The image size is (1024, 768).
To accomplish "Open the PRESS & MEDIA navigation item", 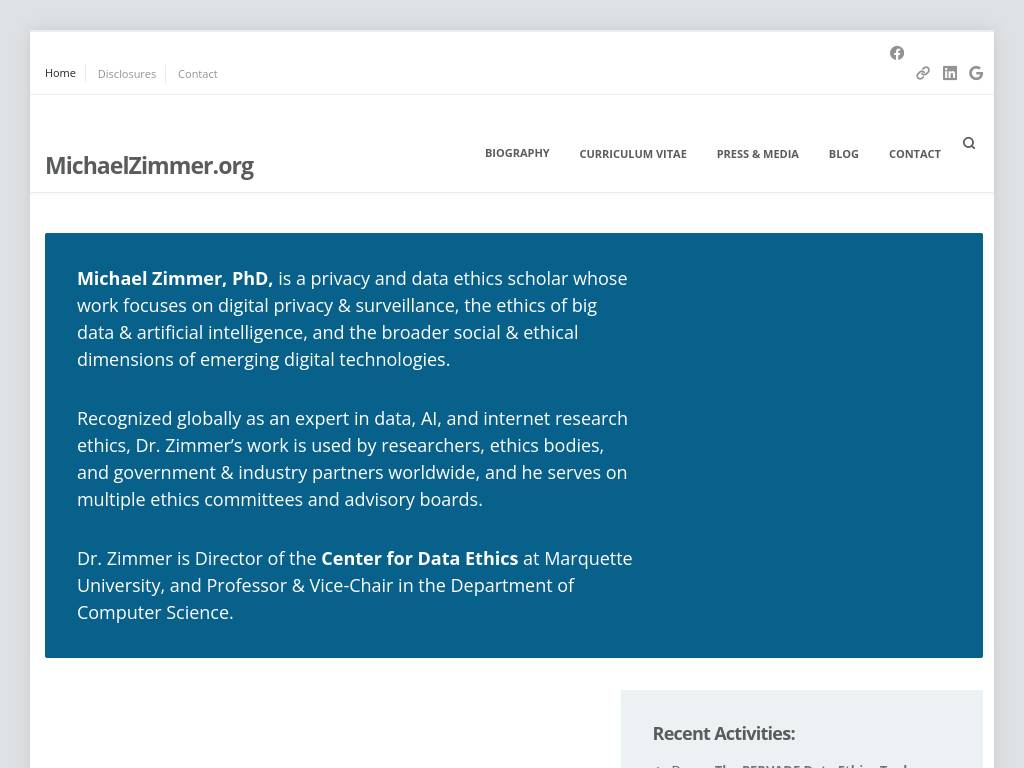I will point(758,154).
